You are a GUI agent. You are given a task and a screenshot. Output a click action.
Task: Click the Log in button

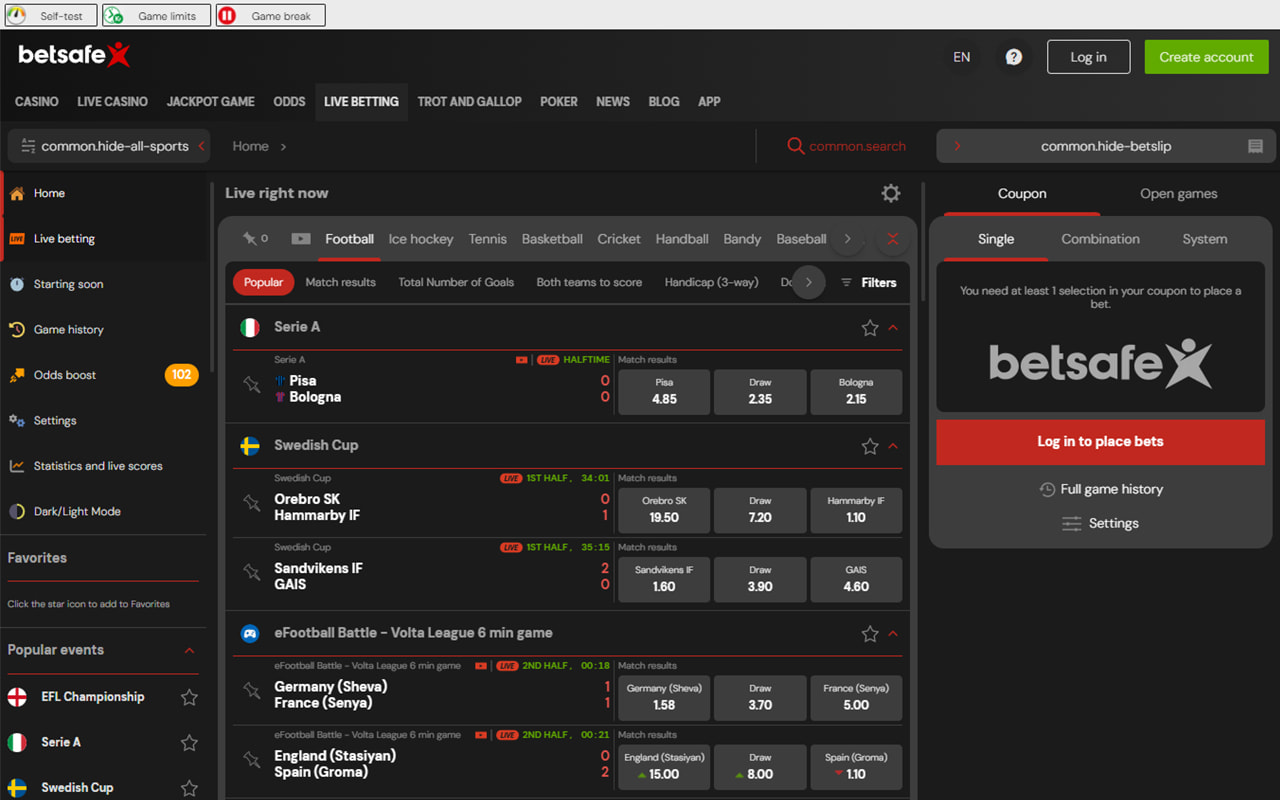(x=1088, y=57)
